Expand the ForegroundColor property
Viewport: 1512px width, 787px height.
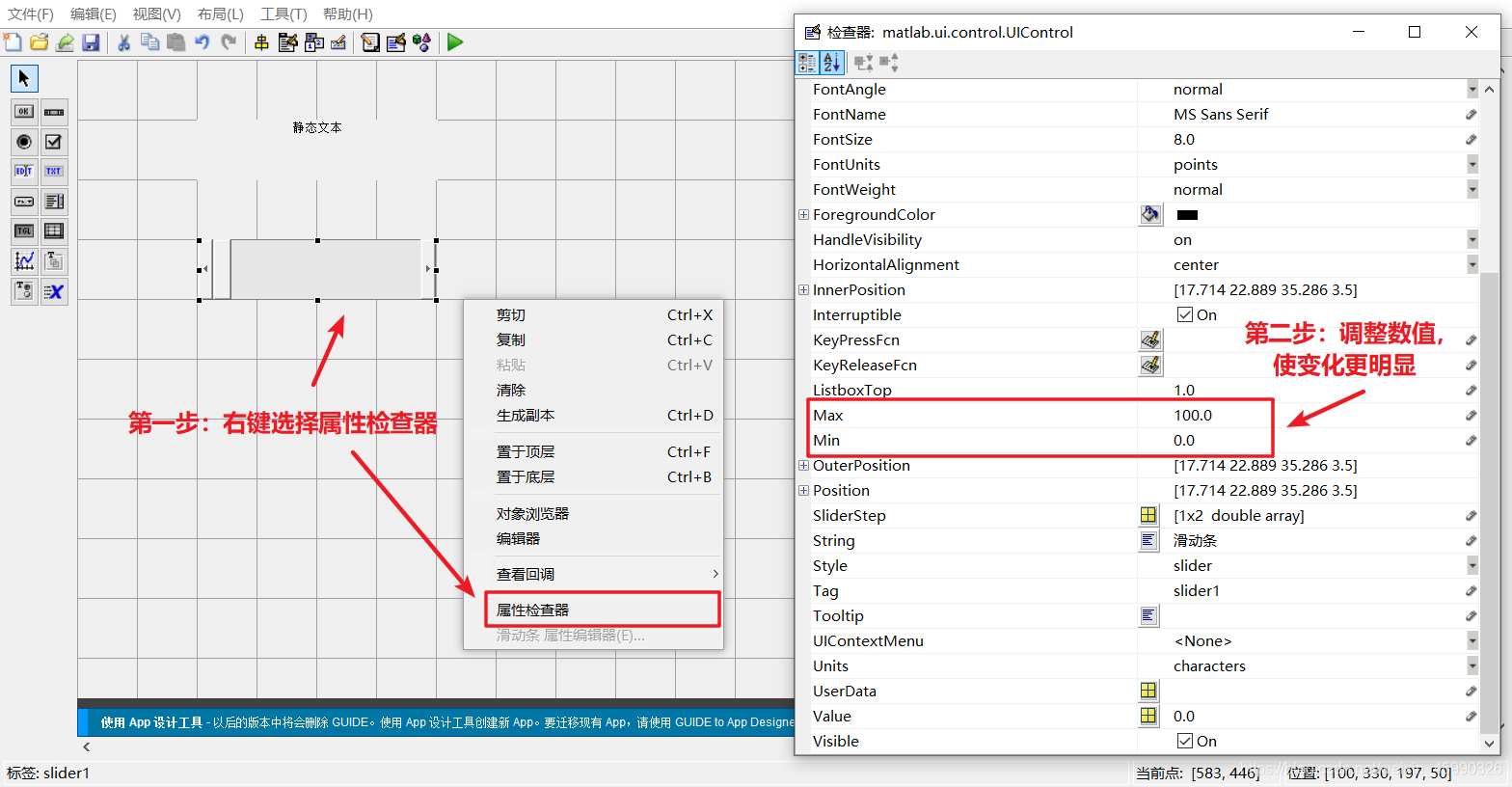[803, 214]
